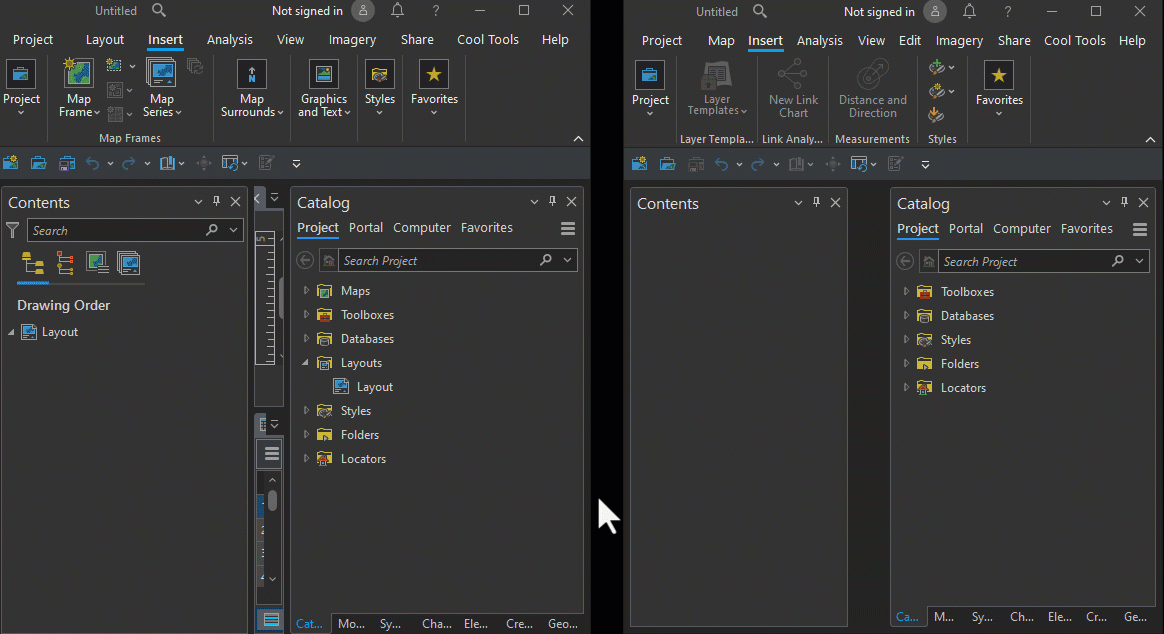This screenshot has width=1164, height=634.
Task: Click the back arrow in the Catalog pane
Action: pyautogui.click(x=305, y=259)
